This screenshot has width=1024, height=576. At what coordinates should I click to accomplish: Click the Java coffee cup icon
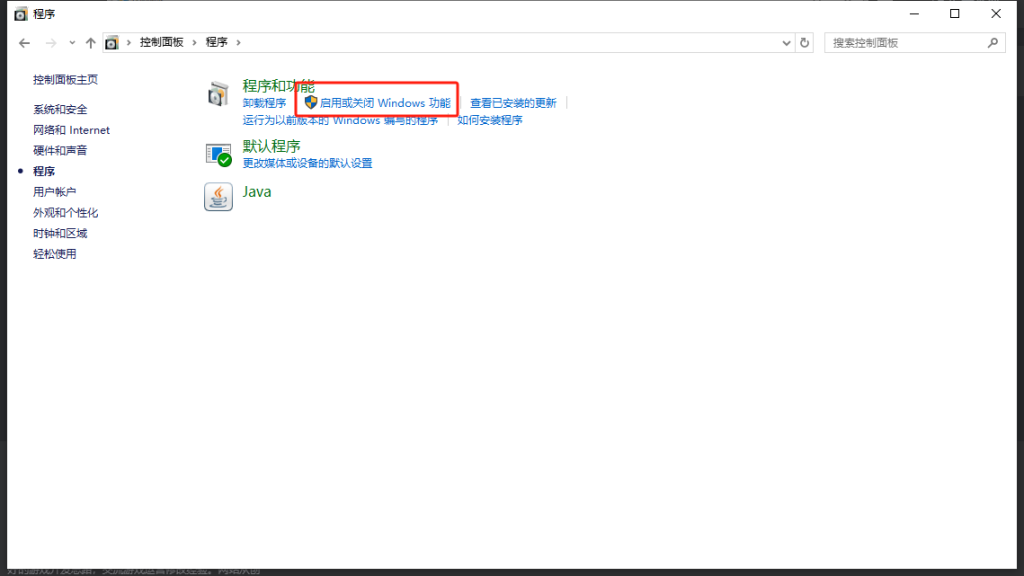[x=218, y=197]
